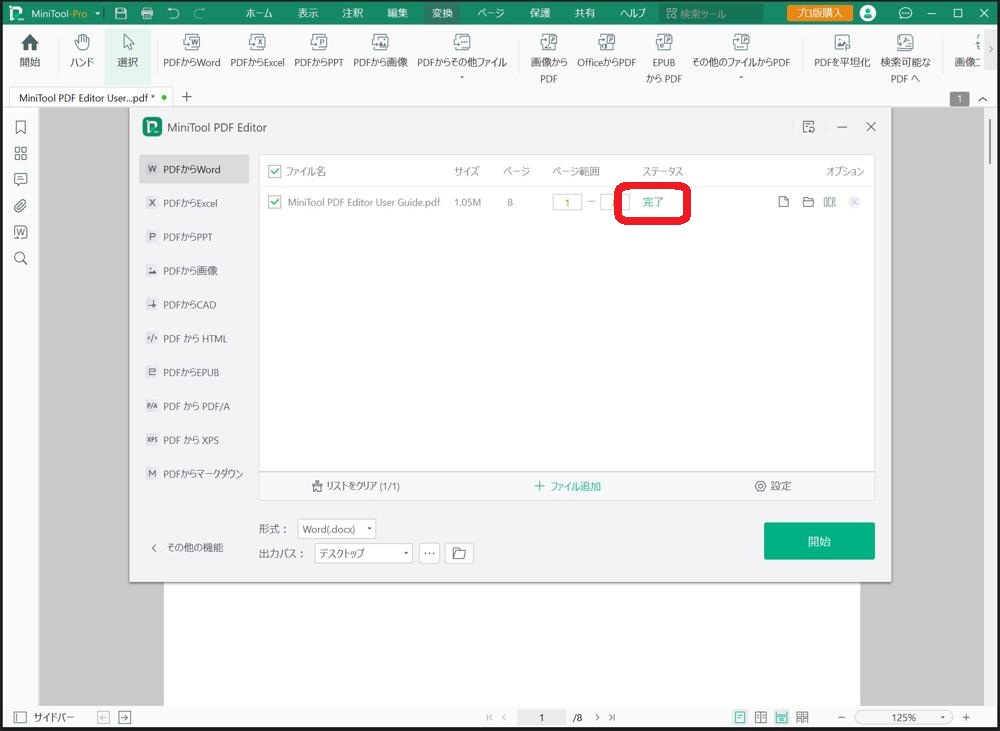Toggle the サイドバー sidebar button
1000x731 pixels.
(x=44, y=718)
